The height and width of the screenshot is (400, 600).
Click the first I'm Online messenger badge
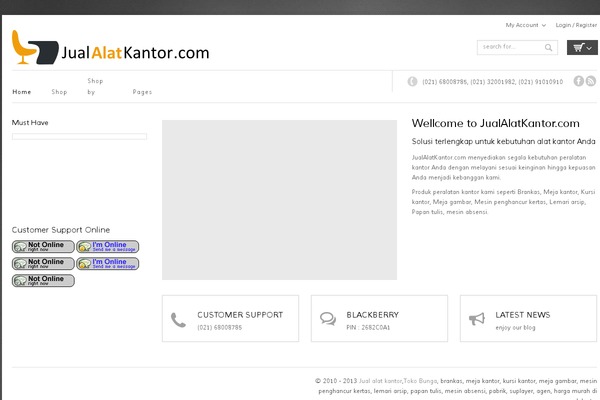pos(108,247)
